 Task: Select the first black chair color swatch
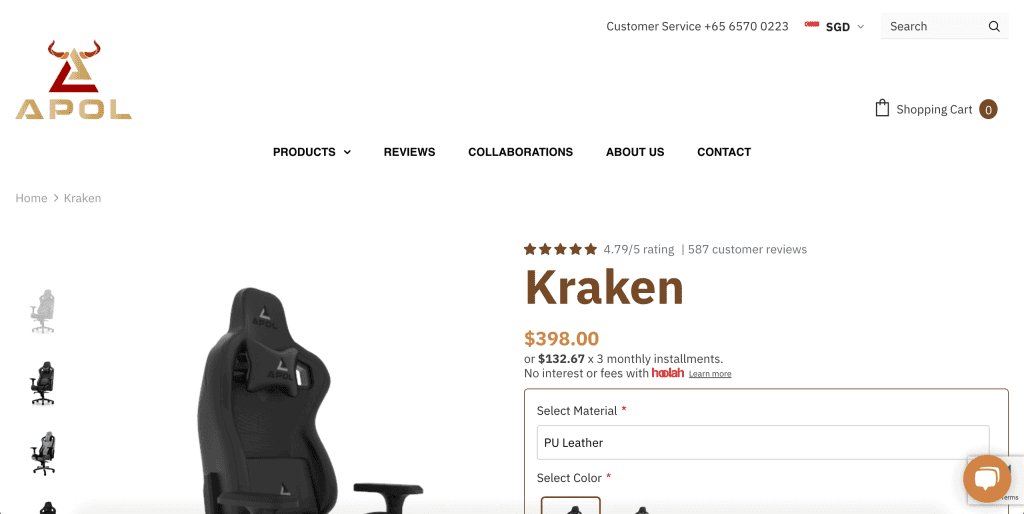click(x=571, y=506)
